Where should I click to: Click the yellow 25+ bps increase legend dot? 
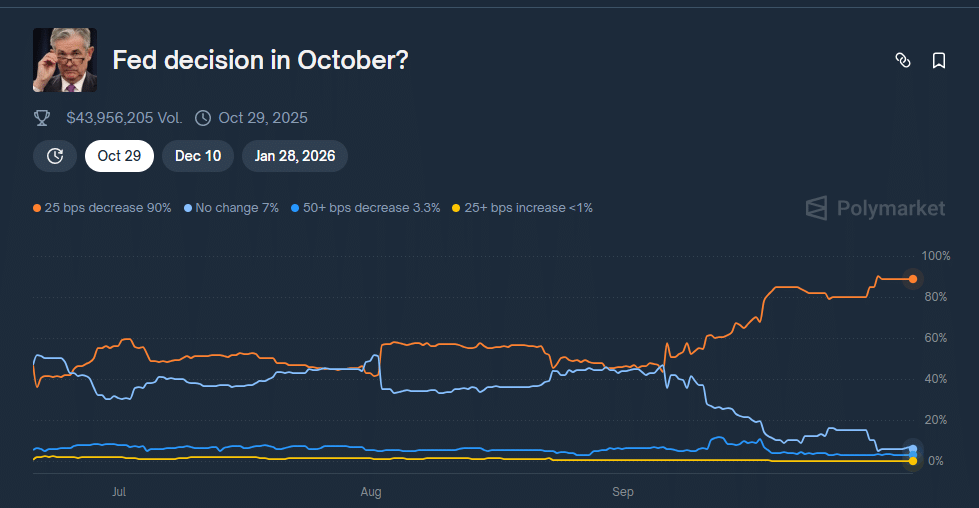[x=457, y=208]
